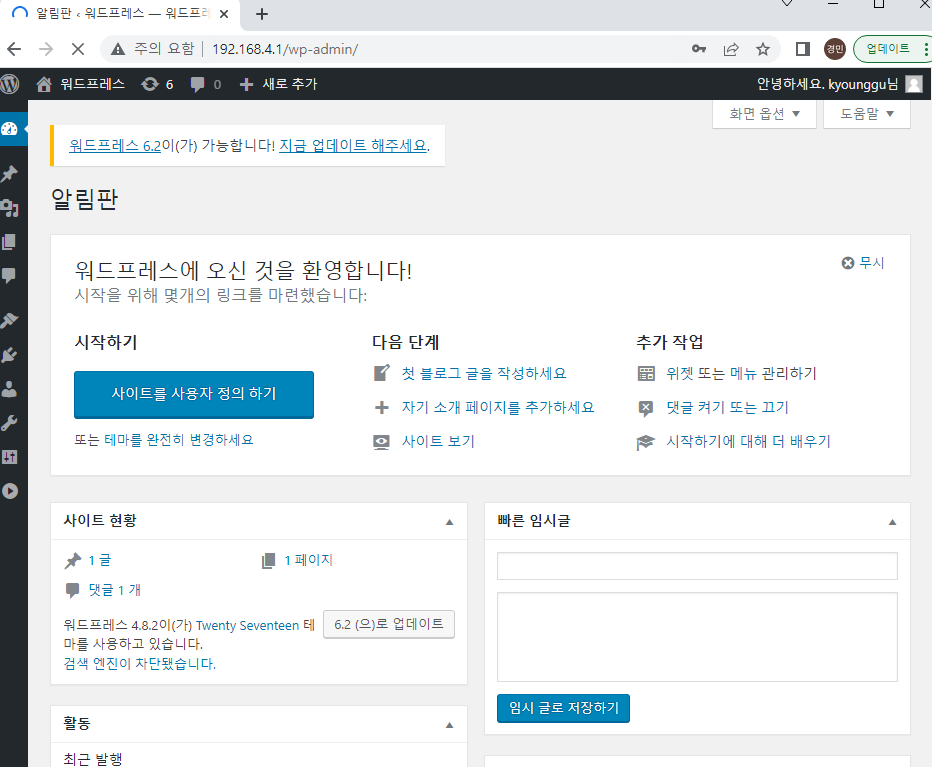Expand the 도움말 dropdown
This screenshot has width=932, height=767.
867,114
